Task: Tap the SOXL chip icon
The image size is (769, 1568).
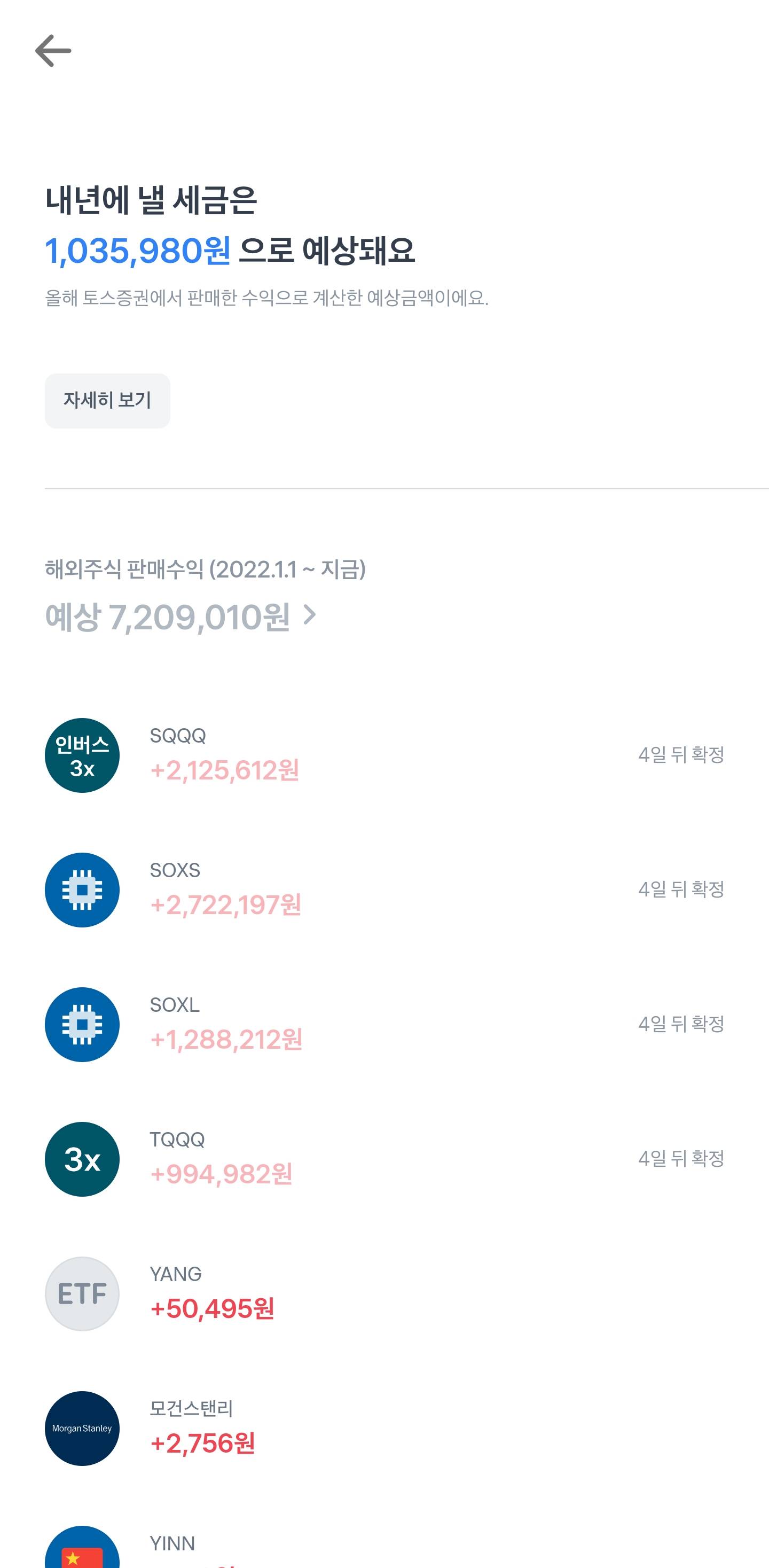Action: point(82,1025)
